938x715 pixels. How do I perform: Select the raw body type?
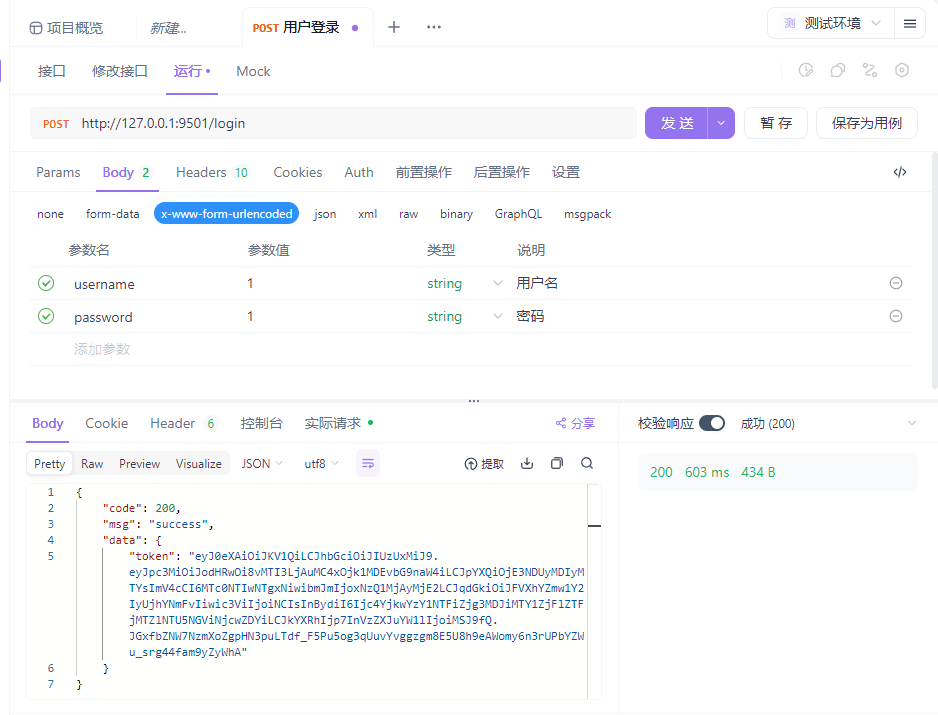tap(409, 214)
